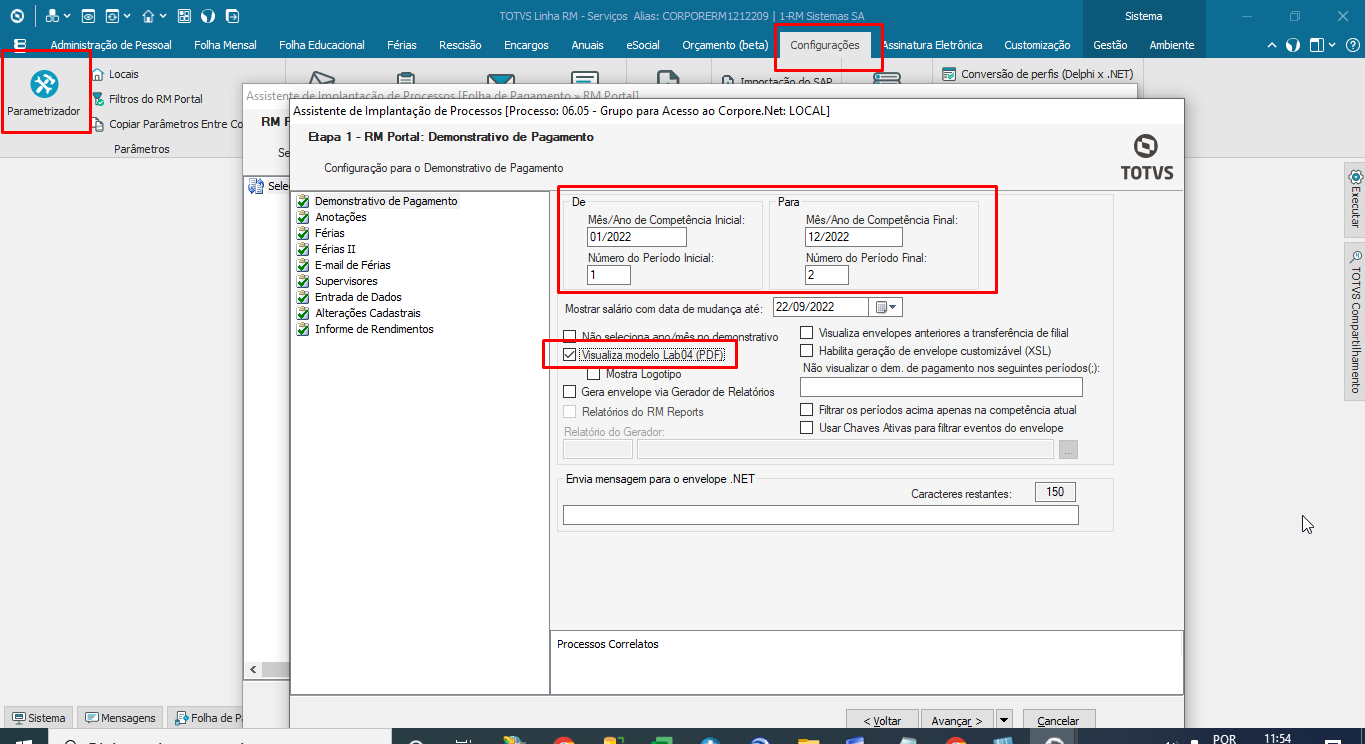Open Copiar Parâmetros Entre Coligadas
Image resolution: width=1365 pixels, height=744 pixels.
click(x=167, y=124)
